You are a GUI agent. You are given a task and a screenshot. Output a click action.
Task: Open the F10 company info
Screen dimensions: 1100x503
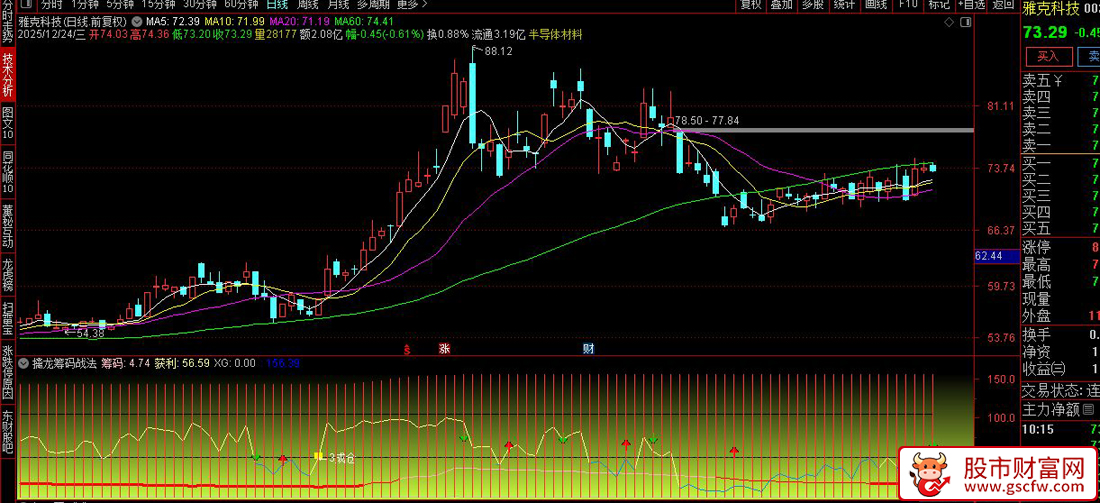[908, 4]
